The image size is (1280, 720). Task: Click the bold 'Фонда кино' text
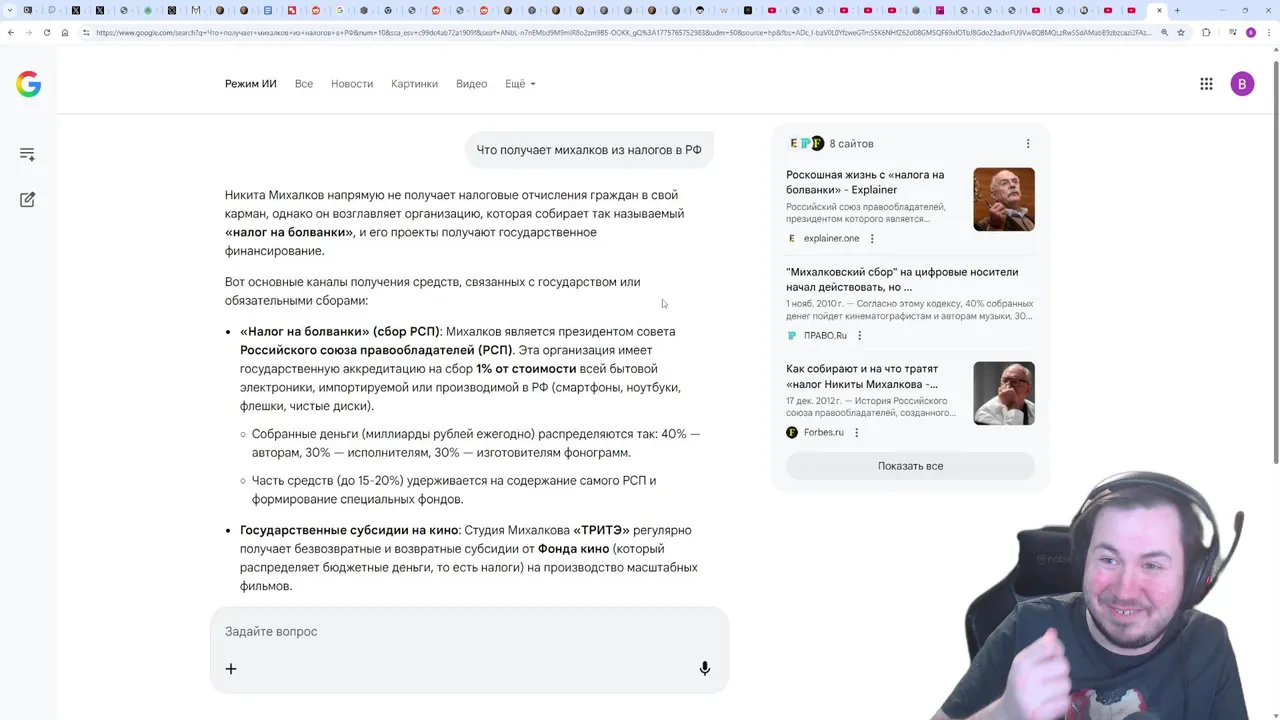[573, 549]
